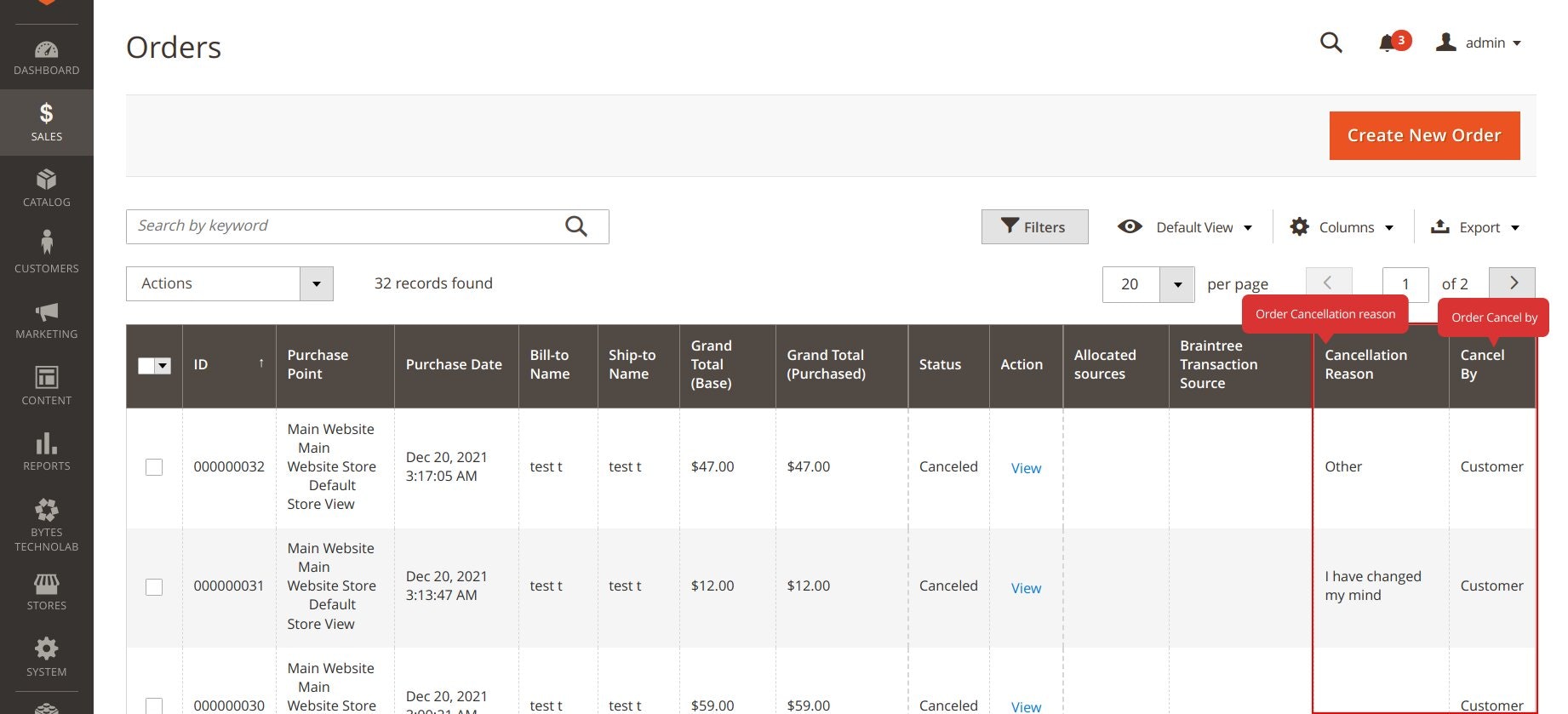This screenshot has width=1568, height=714.
Task: Sort by Cancellation Reason column header
Action: click(1381, 365)
